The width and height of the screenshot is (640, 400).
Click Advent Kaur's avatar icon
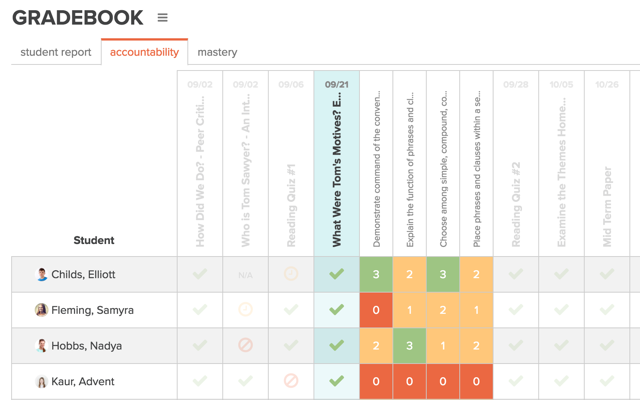[42, 382]
